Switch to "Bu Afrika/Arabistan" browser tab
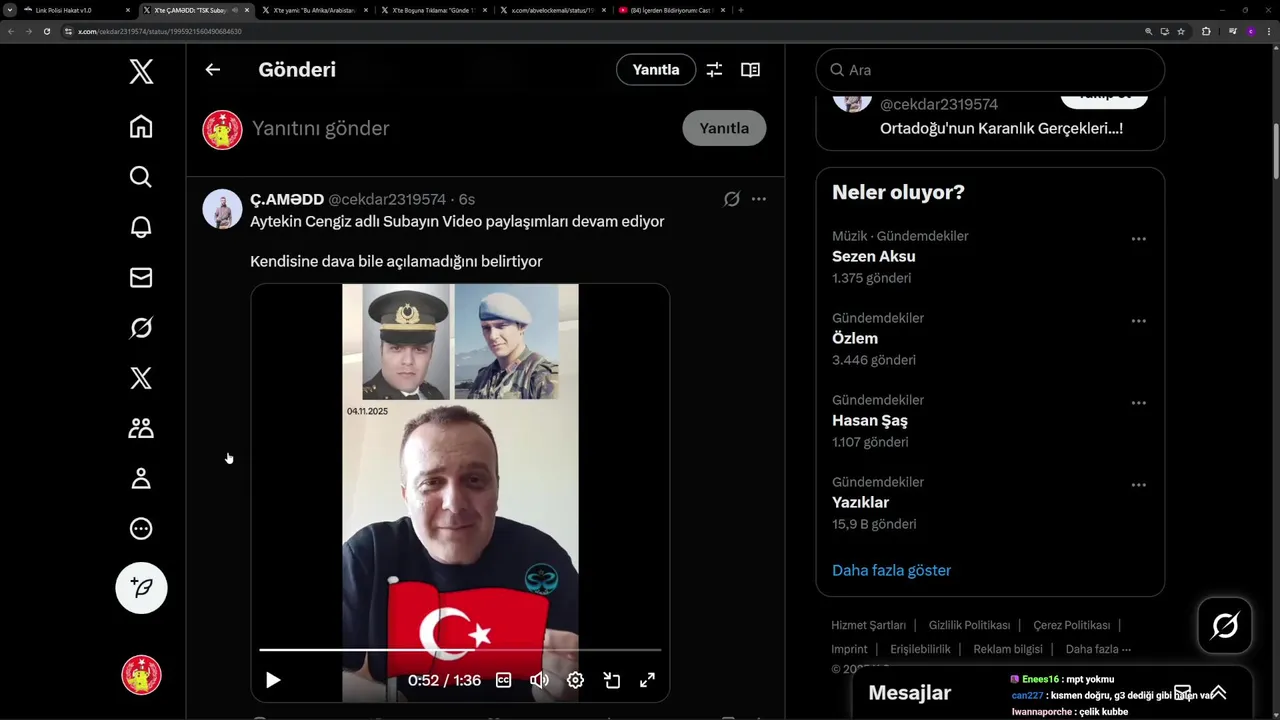This screenshot has width=1280, height=720. [x=314, y=10]
